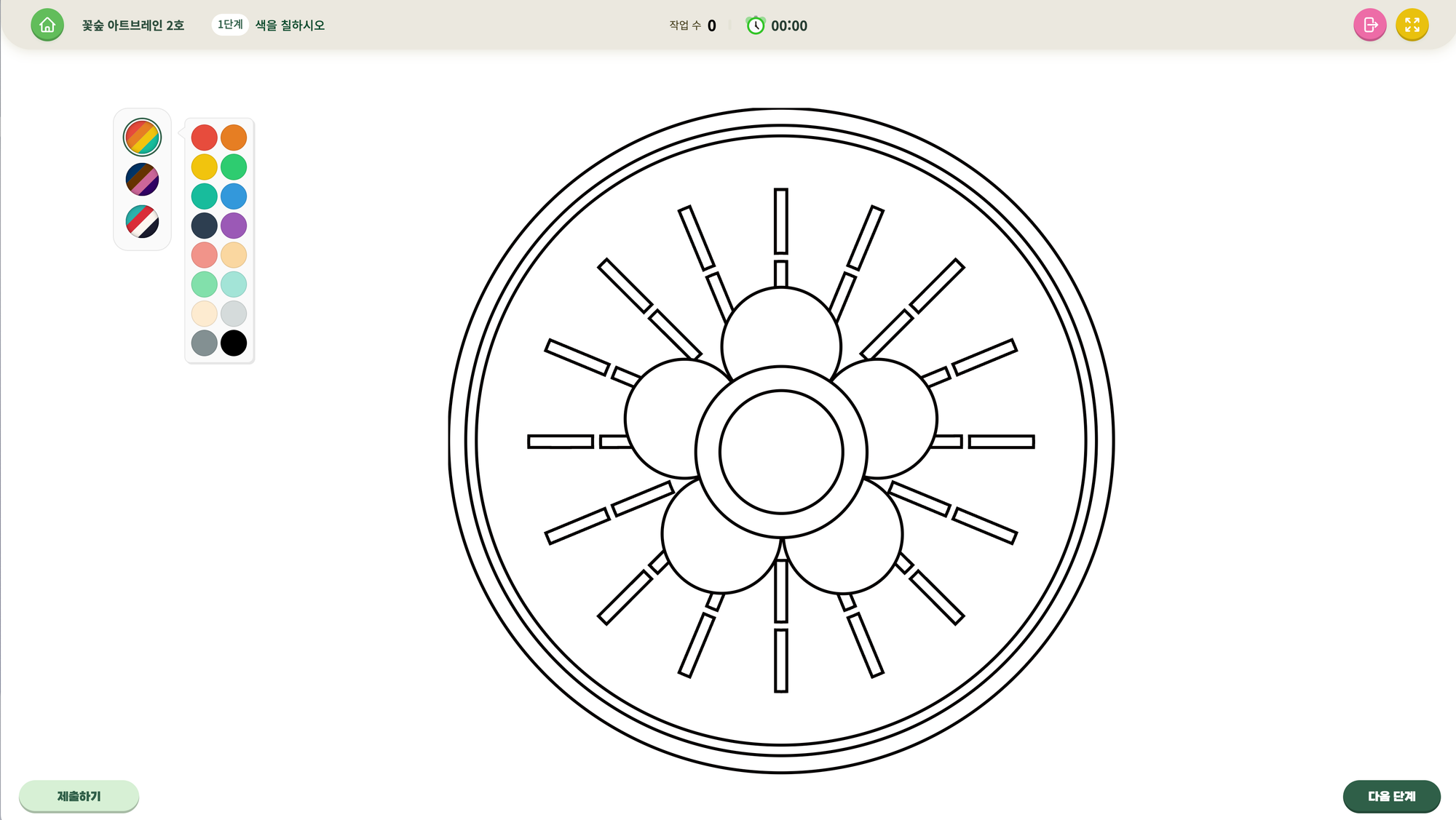The width and height of the screenshot is (1456, 820).
Task: Pick the dark navy color swatch
Action: [x=204, y=226]
